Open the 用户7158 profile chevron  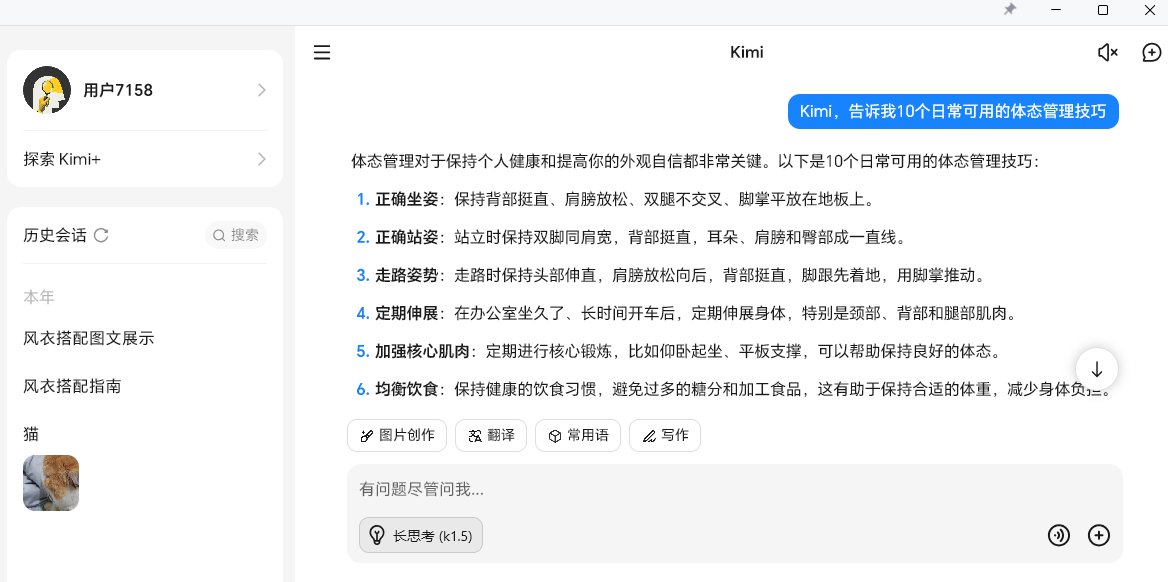pos(261,90)
